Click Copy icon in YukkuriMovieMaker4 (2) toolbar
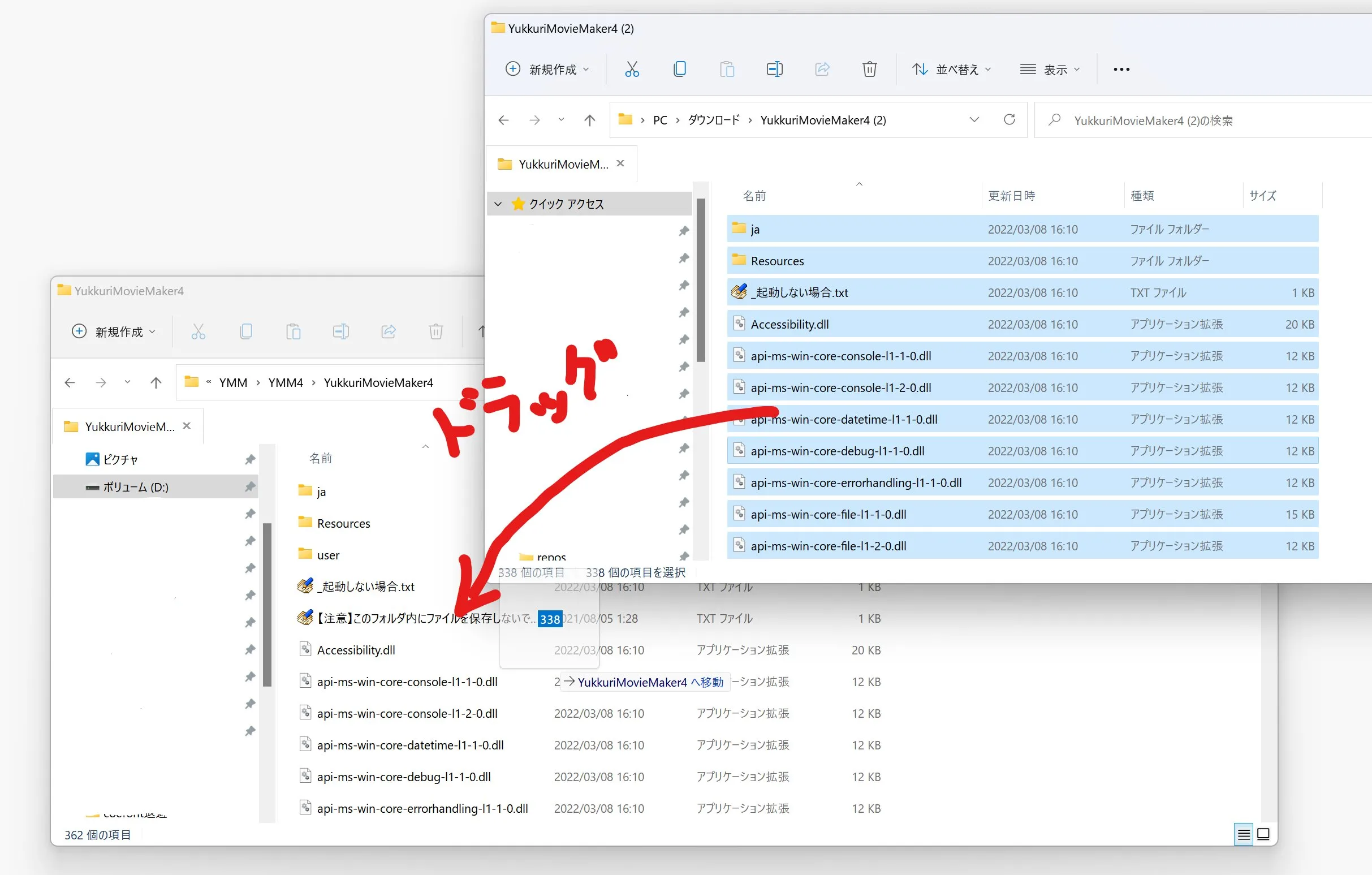 tap(679, 70)
